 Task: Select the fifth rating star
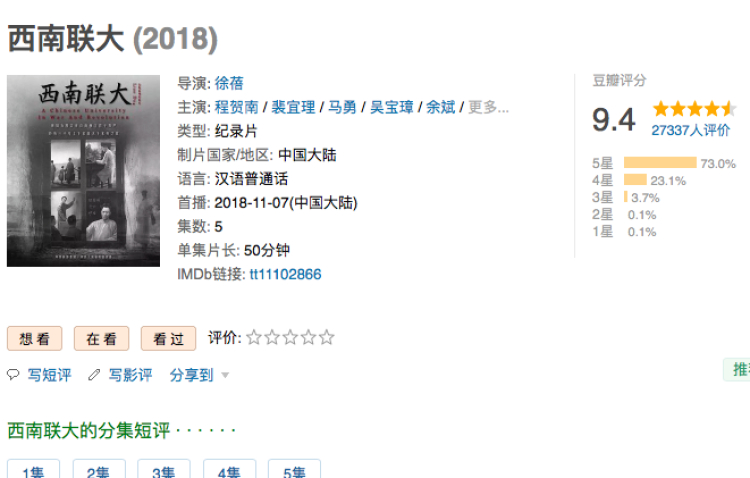coord(326,338)
